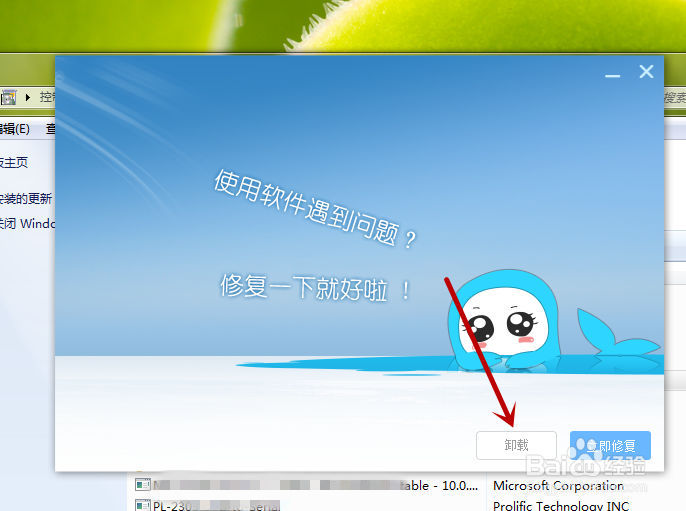This screenshot has height=511, width=686.
Task: Click the 关闭 Windows features link
Action: [x=28, y=224]
